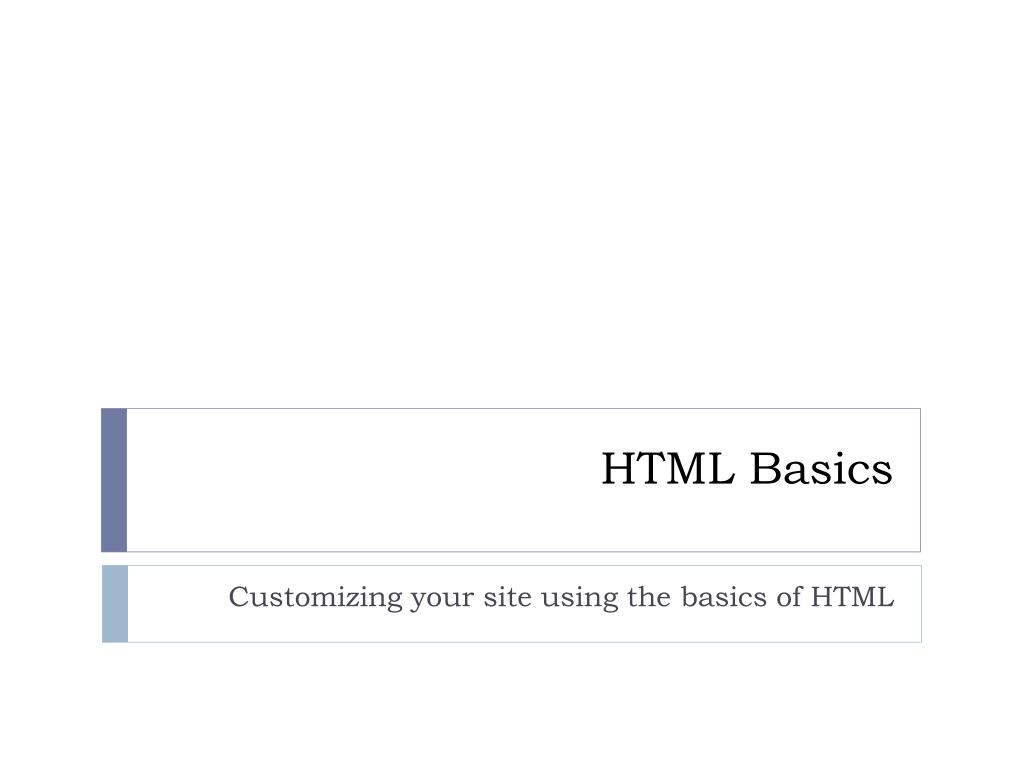
Task: Click the light blue subtitle accent bar
Action: (115, 604)
